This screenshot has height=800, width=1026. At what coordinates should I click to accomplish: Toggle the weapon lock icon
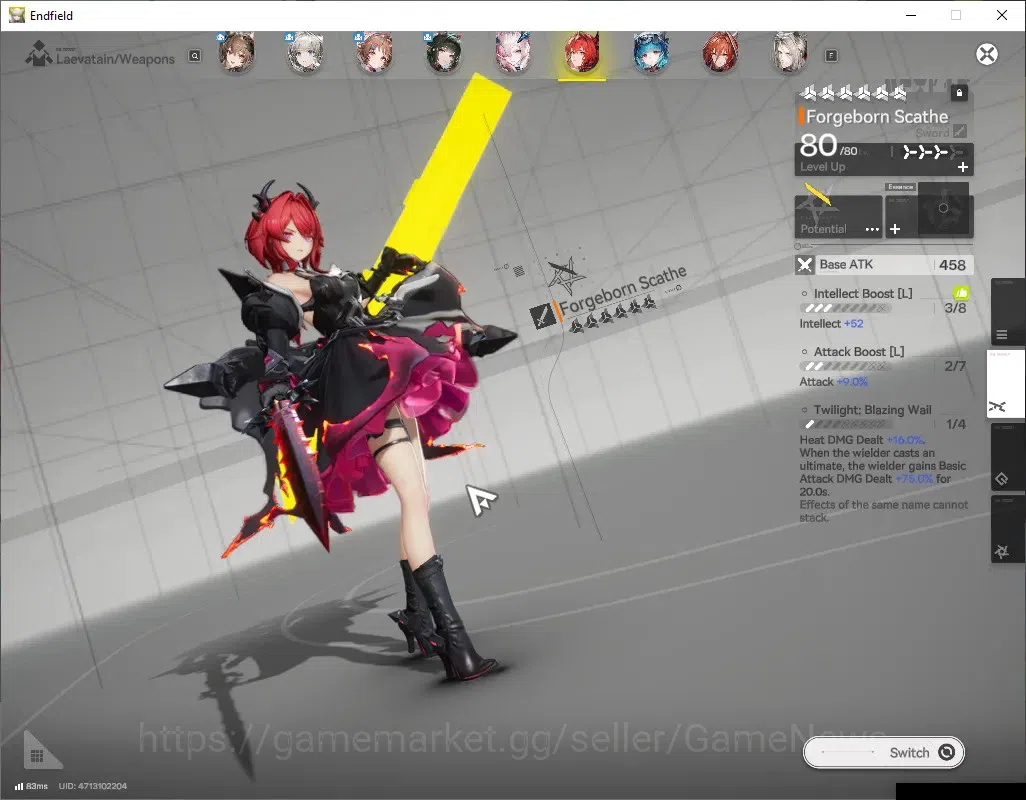click(959, 93)
